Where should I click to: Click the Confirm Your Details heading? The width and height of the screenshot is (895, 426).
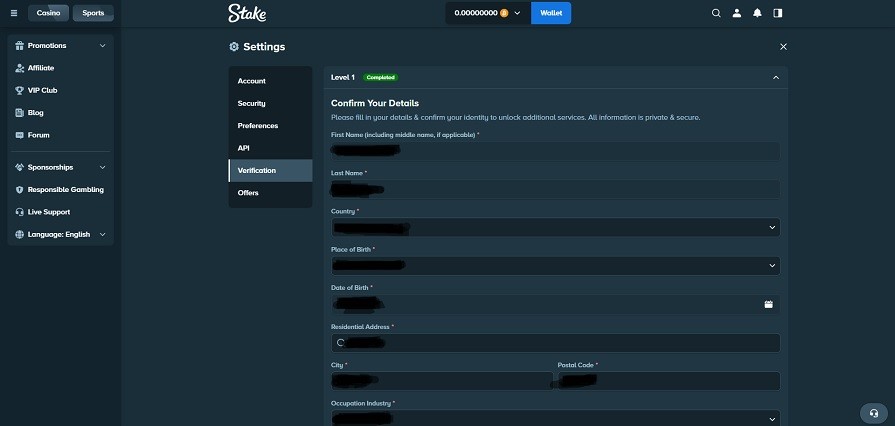[375, 103]
